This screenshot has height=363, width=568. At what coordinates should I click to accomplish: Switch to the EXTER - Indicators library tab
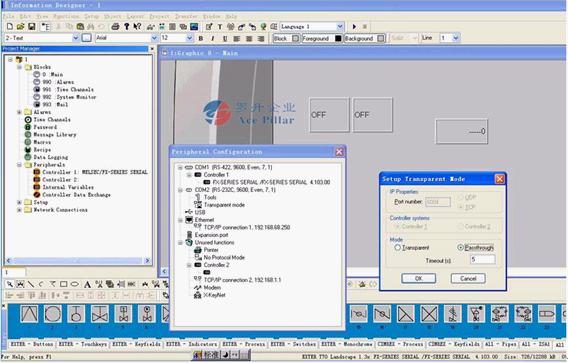tap(192, 344)
